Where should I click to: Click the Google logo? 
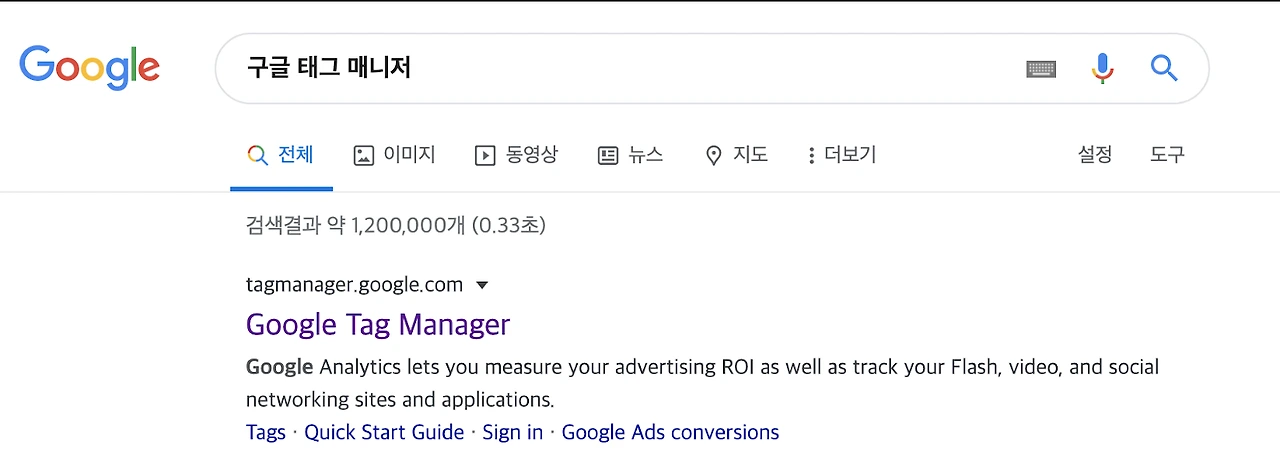coord(89,68)
